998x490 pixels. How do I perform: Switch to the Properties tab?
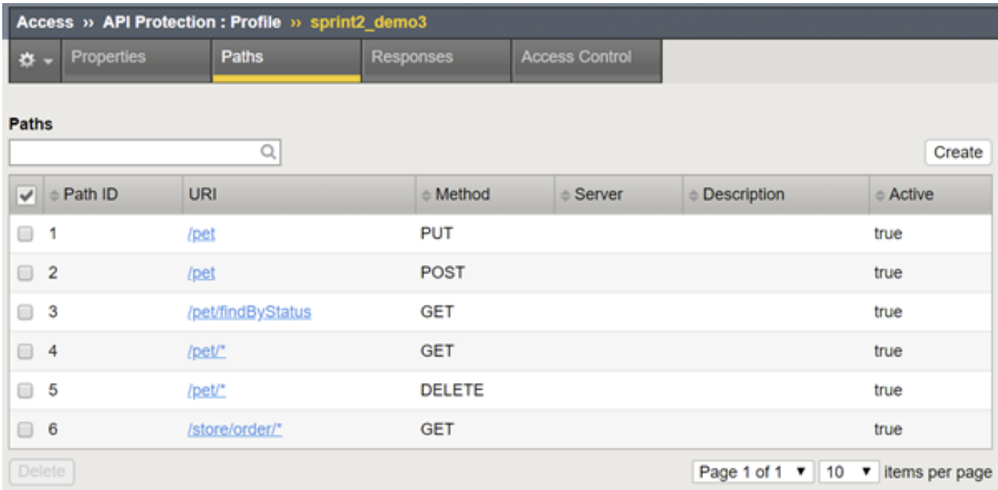click(x=108, y=58)
